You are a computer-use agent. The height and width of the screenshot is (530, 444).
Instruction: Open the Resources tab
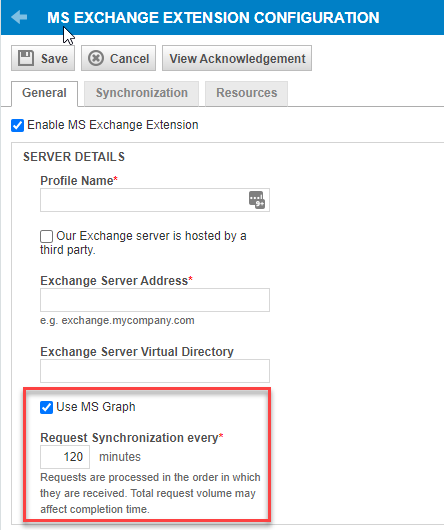(246, 93)
